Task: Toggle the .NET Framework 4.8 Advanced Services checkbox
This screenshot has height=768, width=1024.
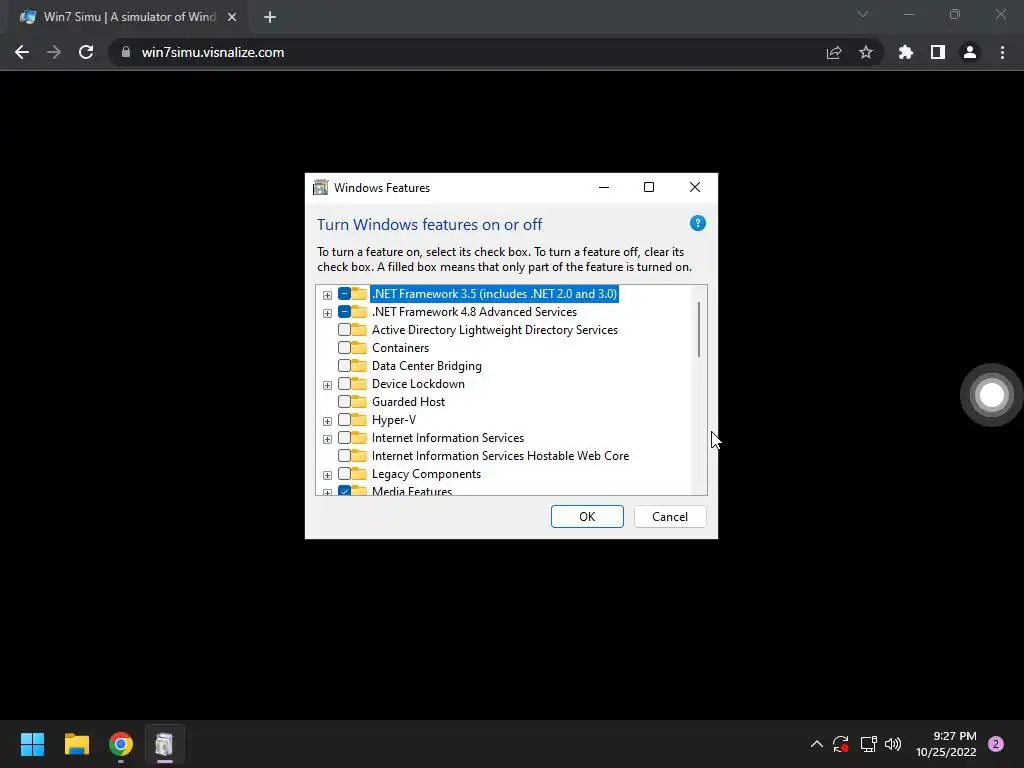Action: tap(344, 312)
